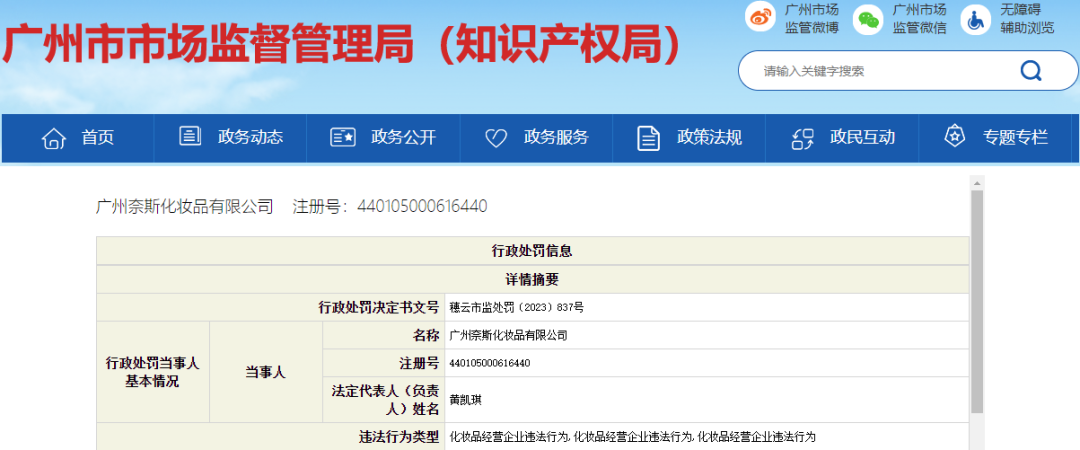The height and width of the screenshot is (450, 1080).
Task: Select the 政策法规 navigation item
Action: pos(709,138)
